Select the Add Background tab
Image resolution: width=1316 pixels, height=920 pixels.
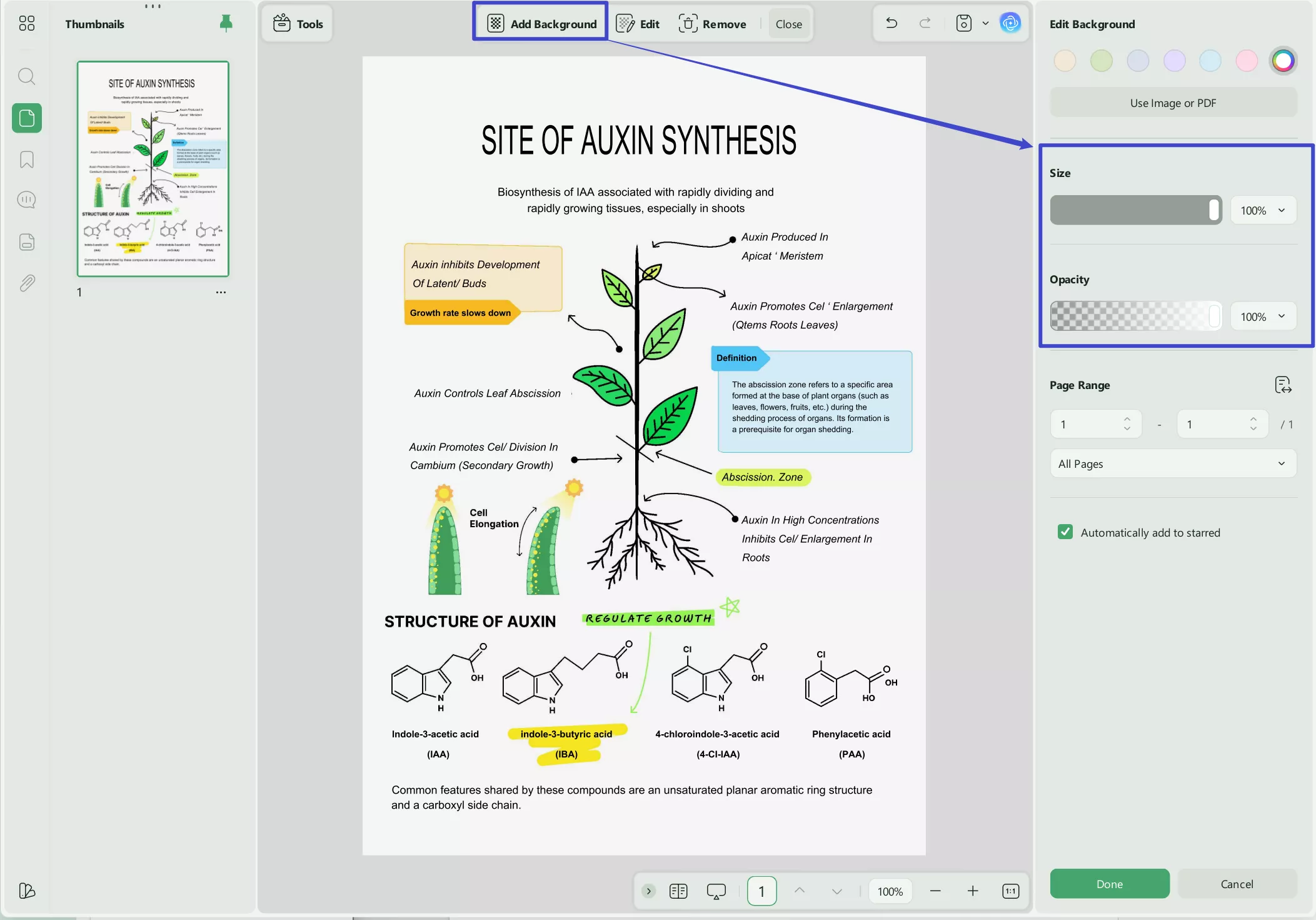click(x=541, y=24)
